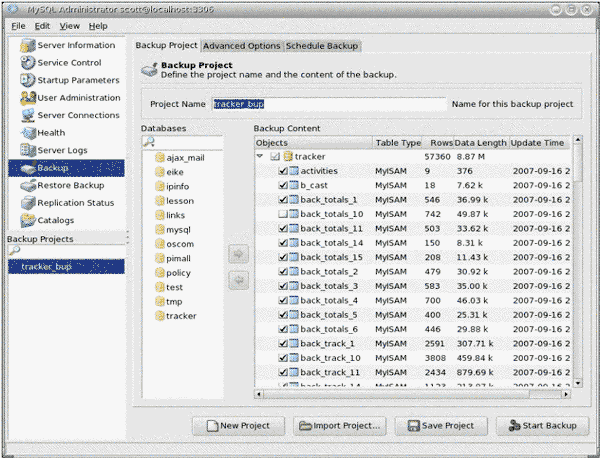Click the add-to-backup right arrow button
Viewport: 600px width, 458px height.
point(238,254)
